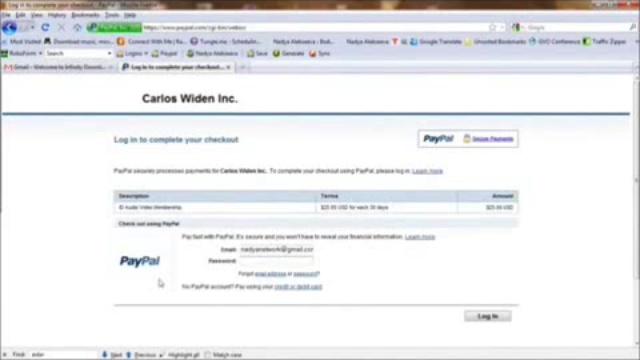
Task: Click the credit or debit card link
Action: [298, 287]
